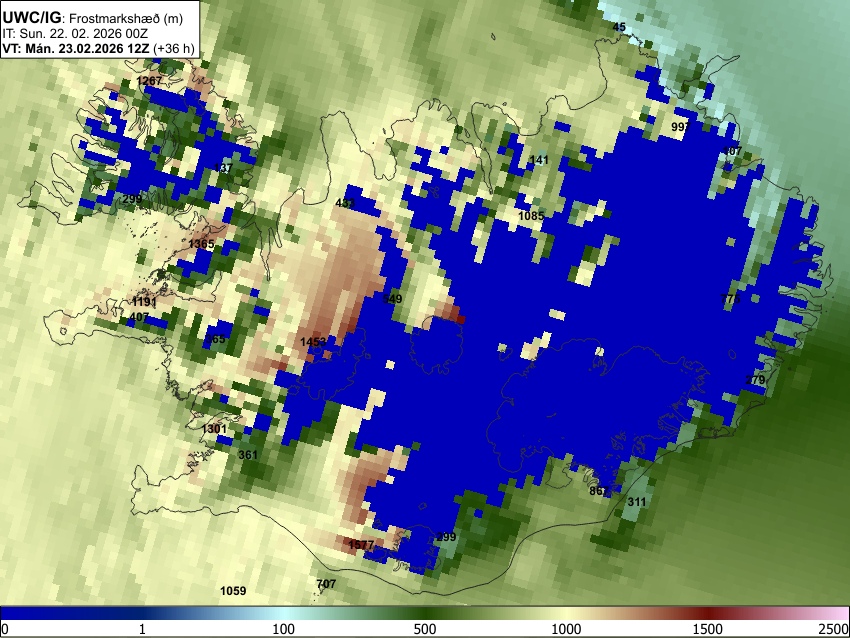
Task: Click the value 299 in the Westfjords
Action: point(132,199)
